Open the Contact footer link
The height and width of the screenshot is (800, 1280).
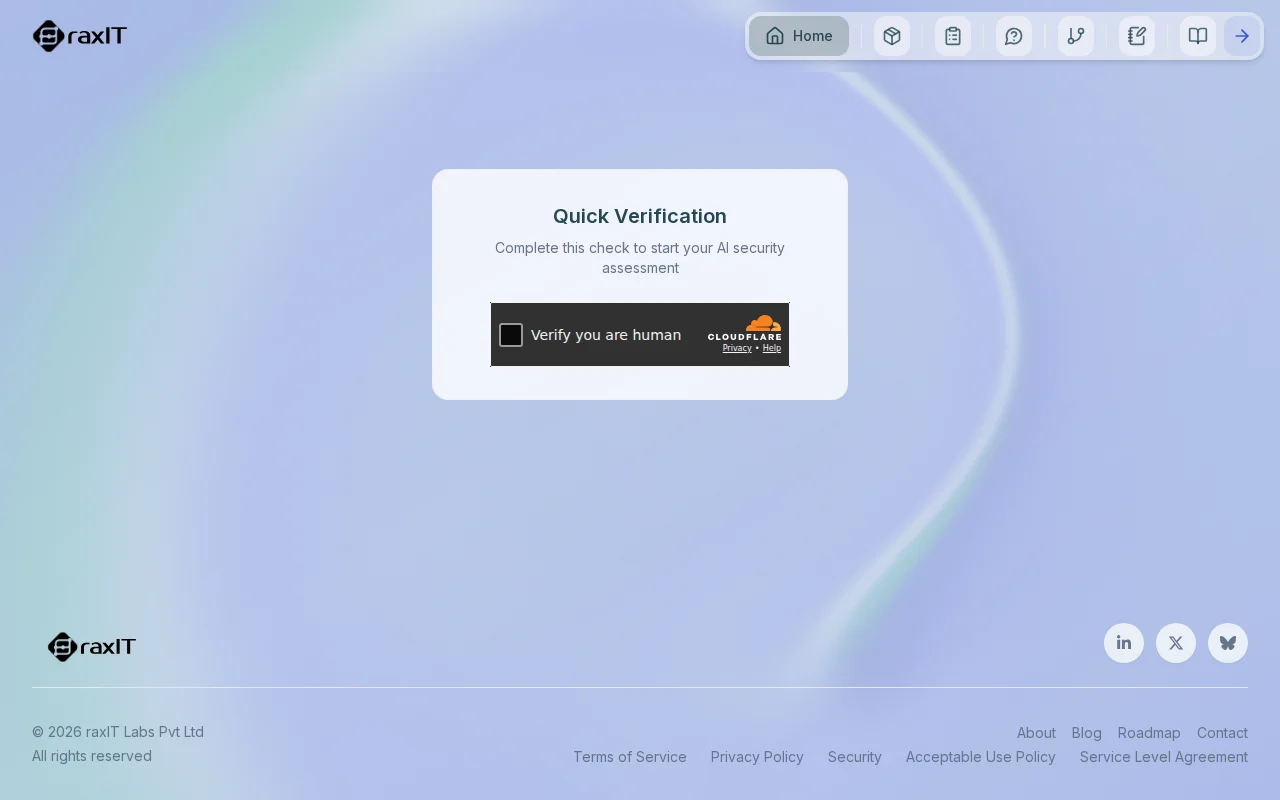tap(1222, 733)
